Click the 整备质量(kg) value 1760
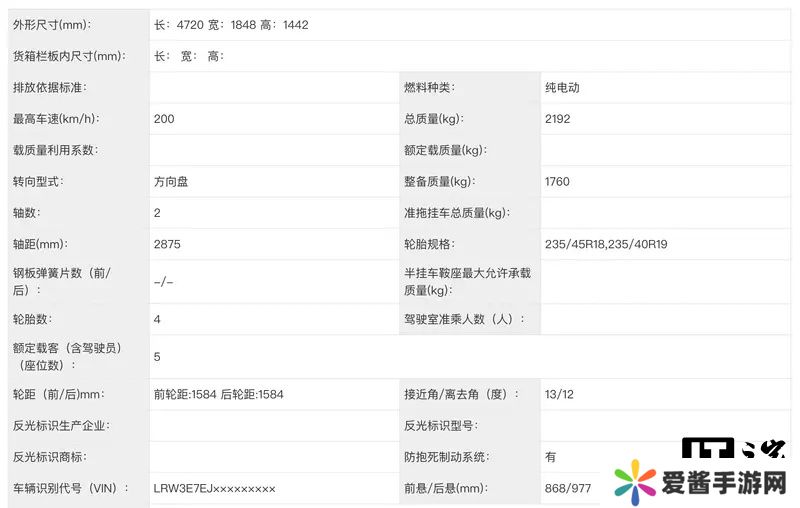800x508 pixels. [x=557, y=182]
